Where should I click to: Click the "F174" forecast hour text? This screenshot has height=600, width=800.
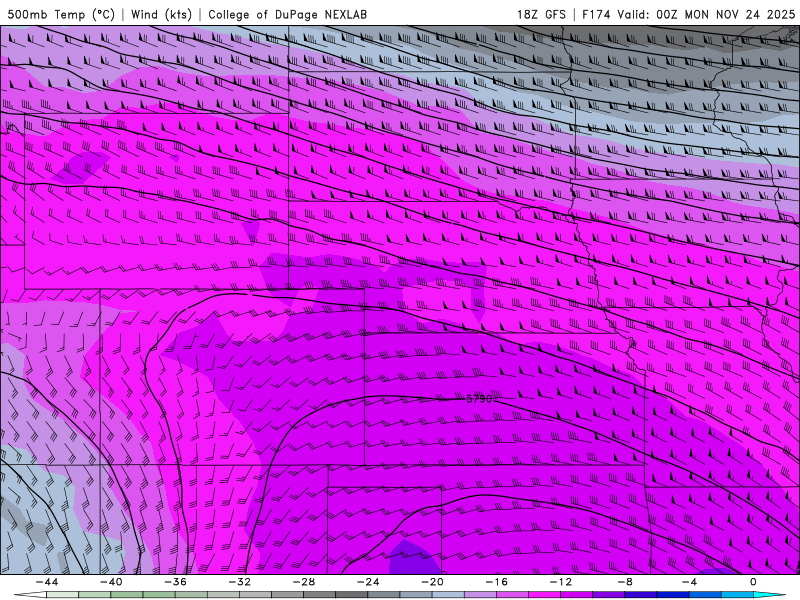point(596,14)
